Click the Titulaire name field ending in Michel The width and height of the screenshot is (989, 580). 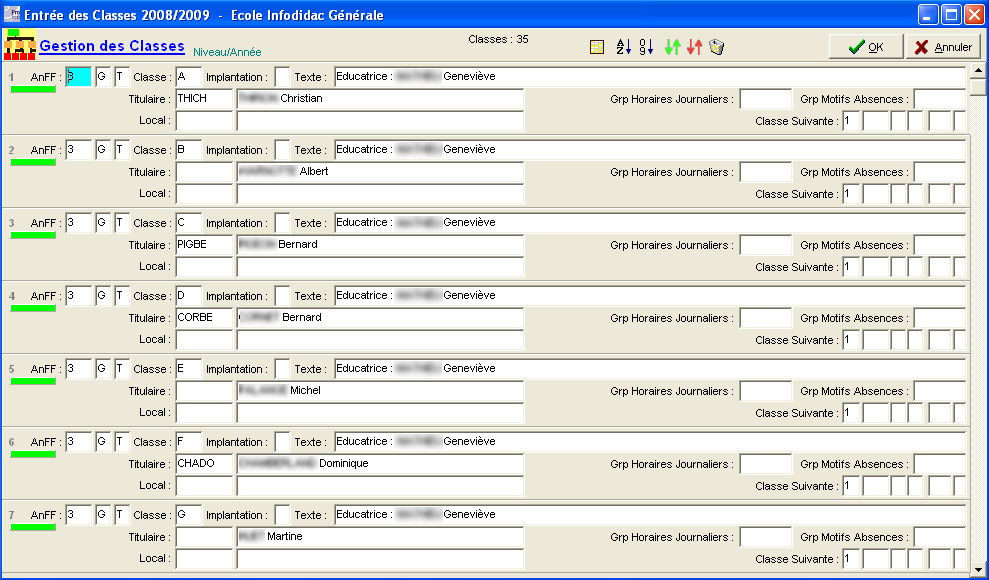click(x=380, y=392)
